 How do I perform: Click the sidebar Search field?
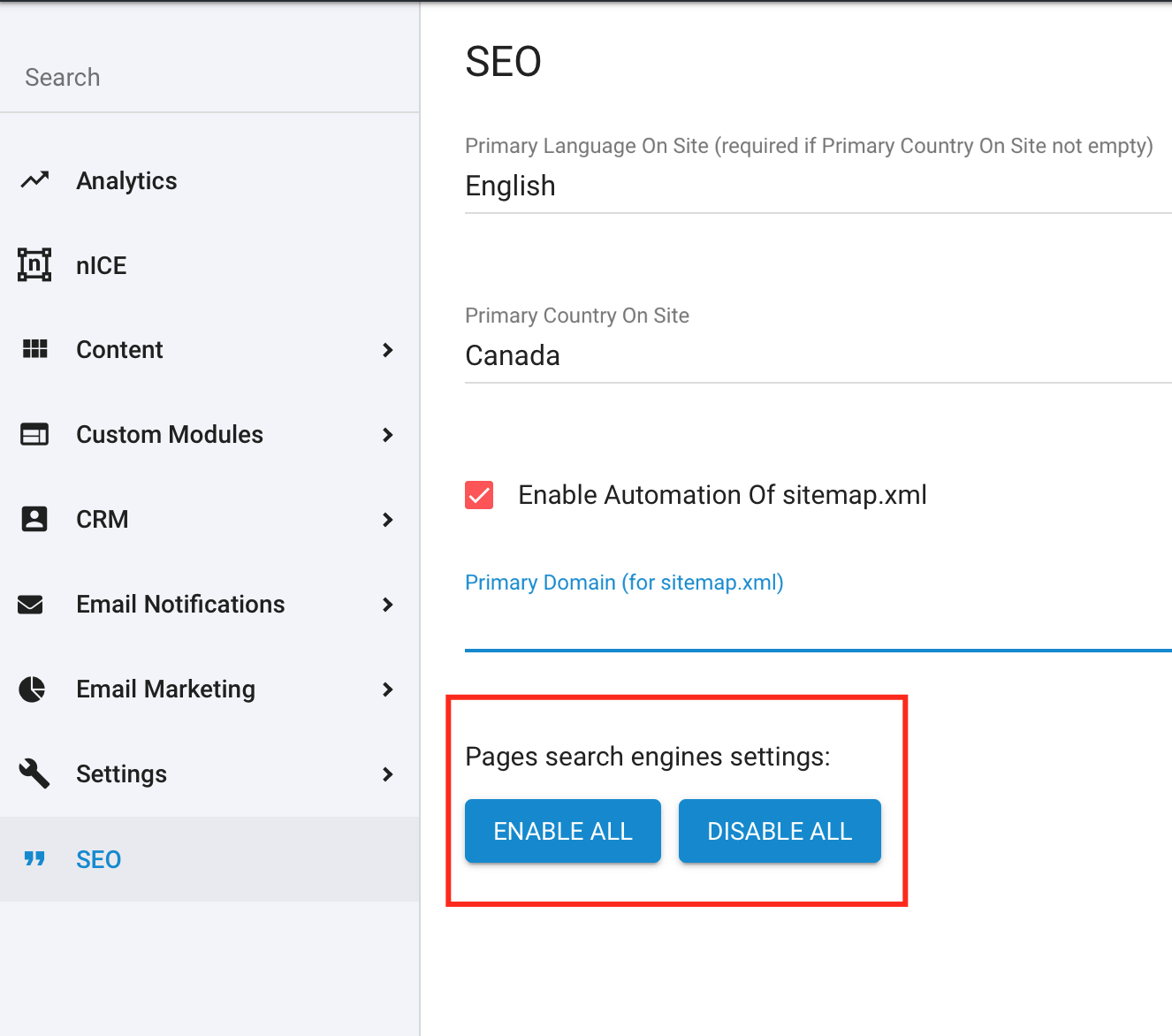click(x=209, y=78)
